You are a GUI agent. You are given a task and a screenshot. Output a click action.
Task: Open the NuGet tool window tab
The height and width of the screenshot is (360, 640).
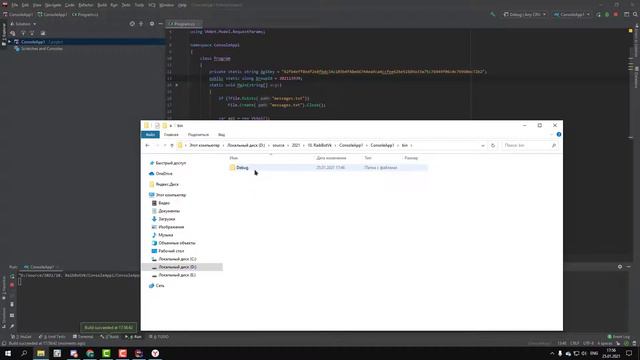click(x=21, y=337)
